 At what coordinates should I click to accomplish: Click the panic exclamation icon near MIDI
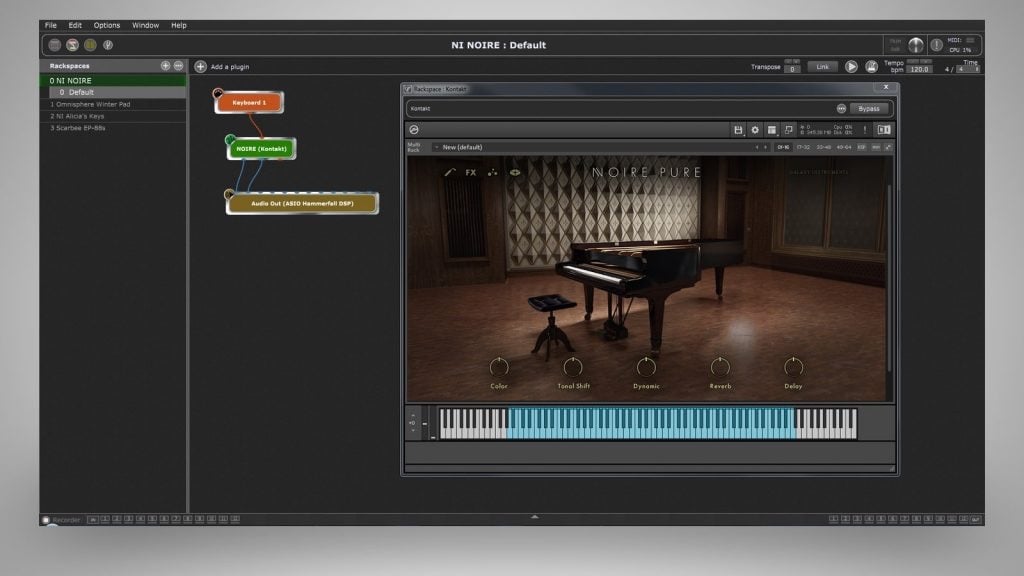[x=936, y=45]
